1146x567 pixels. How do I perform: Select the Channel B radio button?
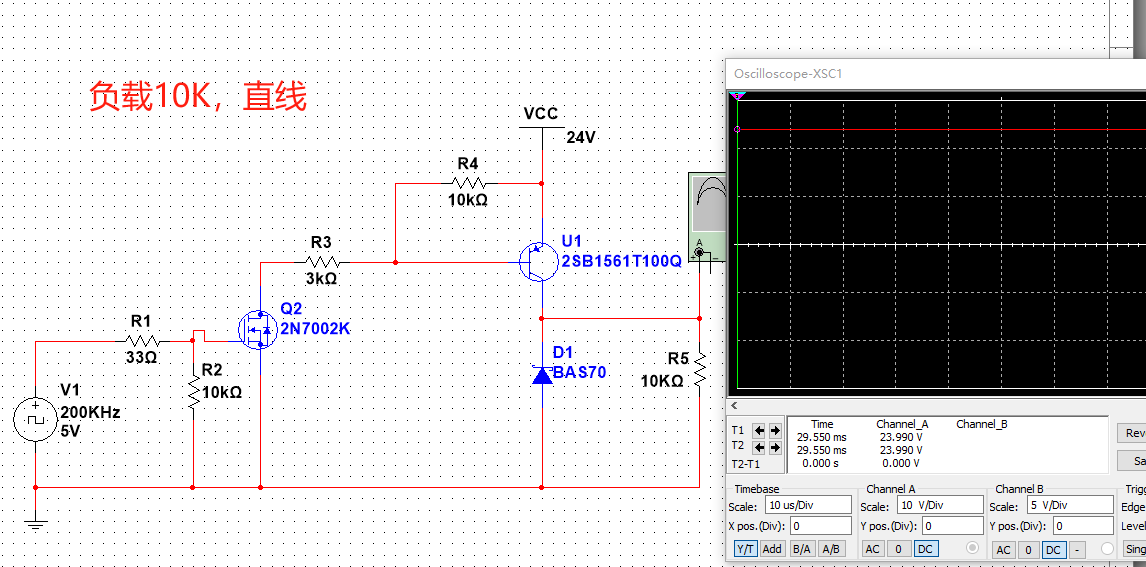tap(1107, 548)
